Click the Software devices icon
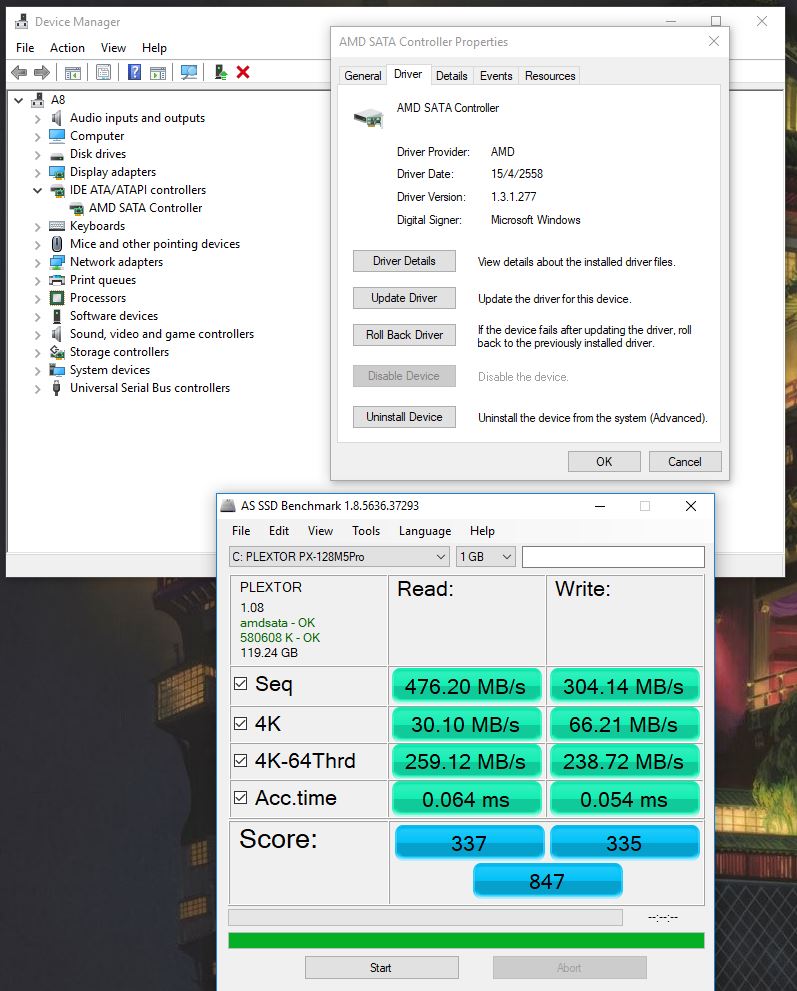This screenshot has height=991, width=797. (57, 316)
